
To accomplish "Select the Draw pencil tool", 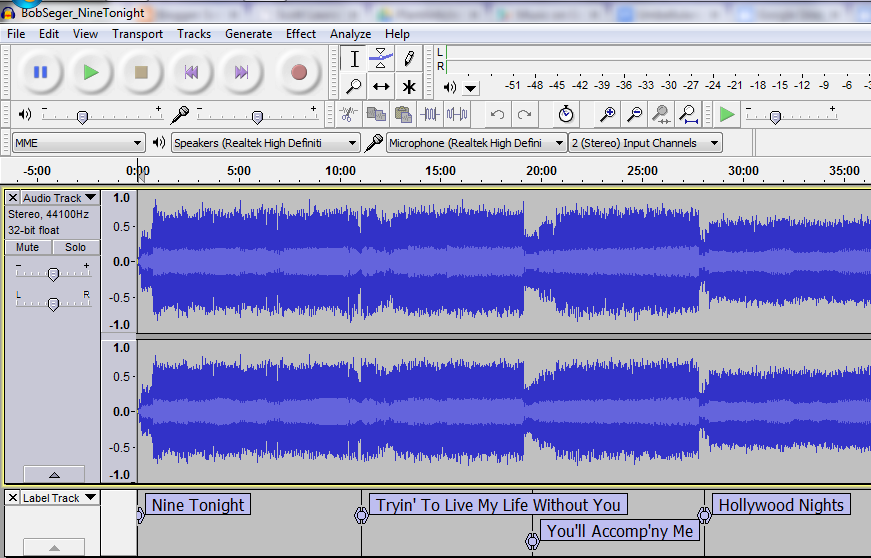I will (409, 59).
